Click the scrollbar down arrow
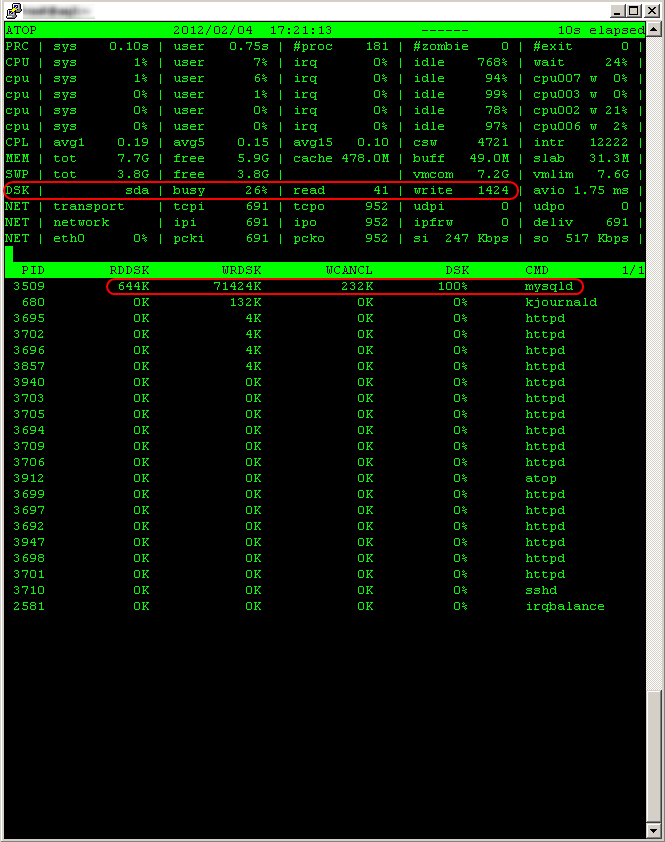This screenshot has width=665, height=842. (x=654, y=829)
